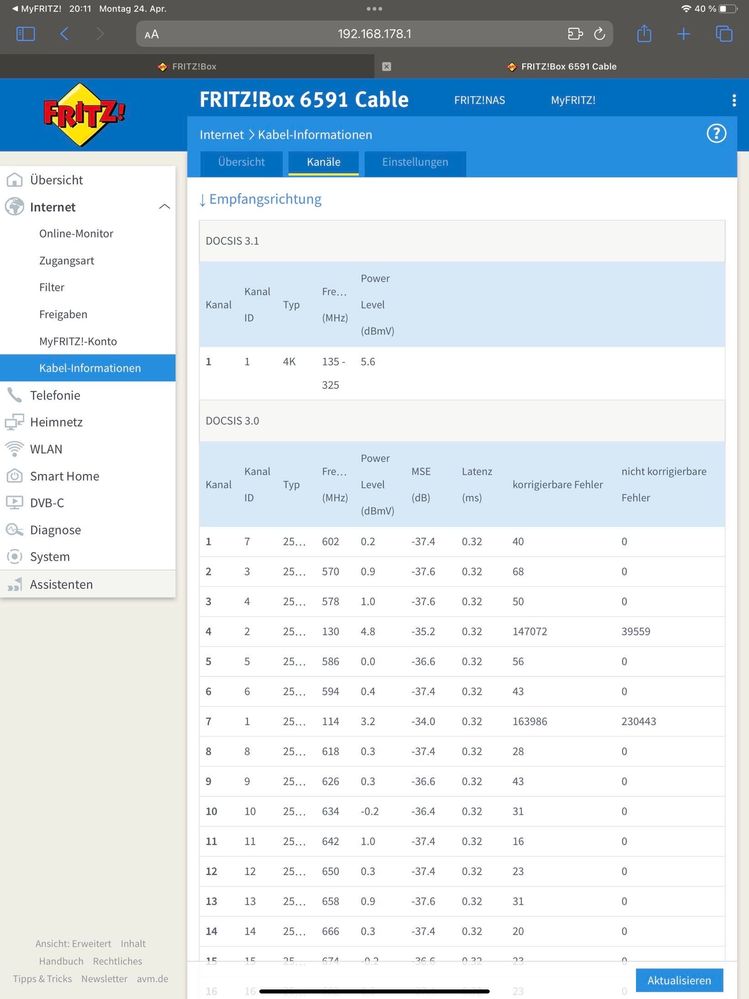Switch to the Einstellungen tab

click(415, 162)
